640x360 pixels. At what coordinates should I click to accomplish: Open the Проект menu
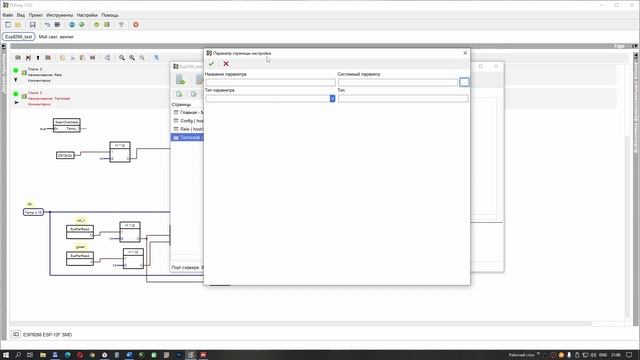pos(36,15)
